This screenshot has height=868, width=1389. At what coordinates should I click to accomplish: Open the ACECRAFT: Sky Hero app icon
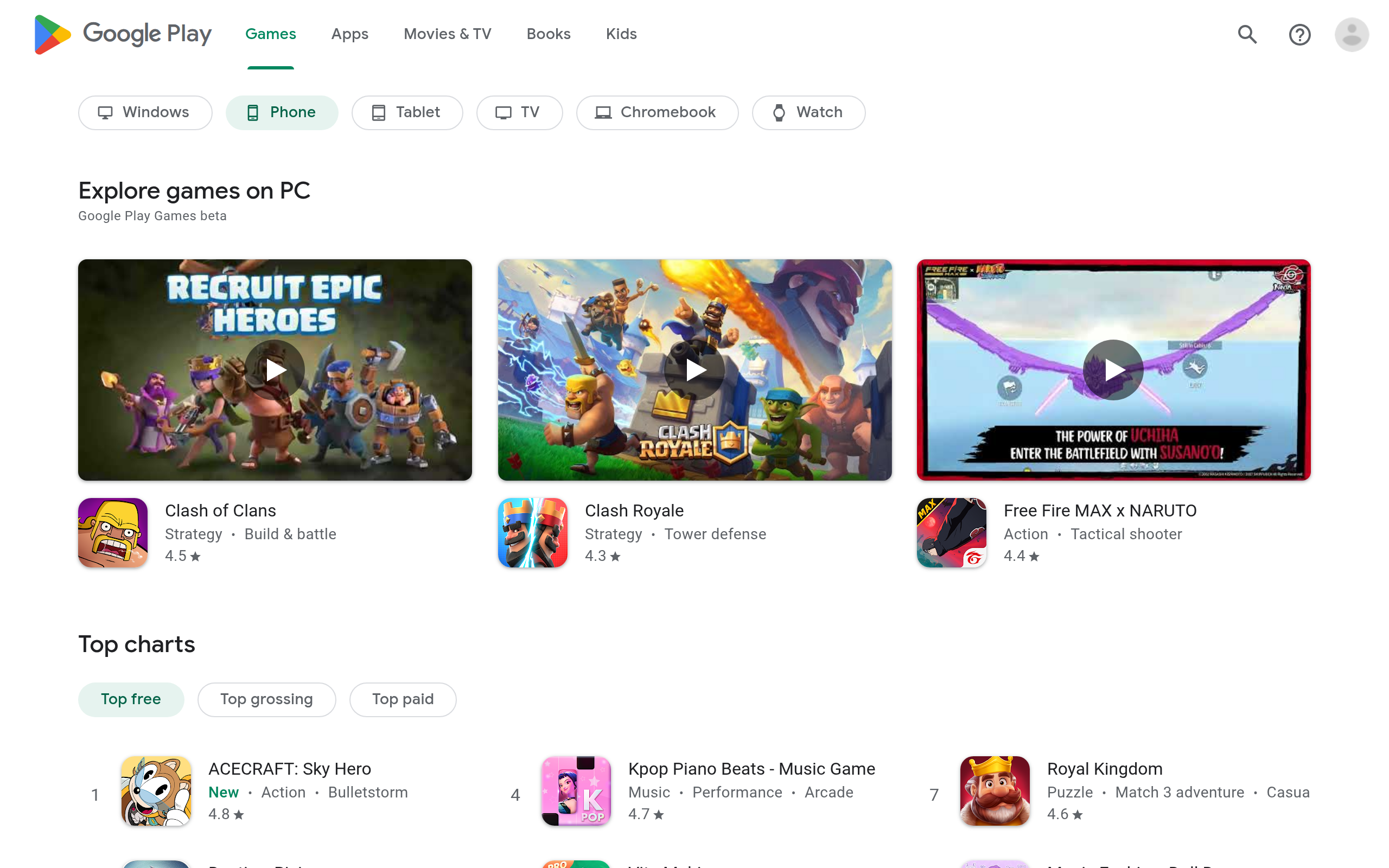(156, 791)
